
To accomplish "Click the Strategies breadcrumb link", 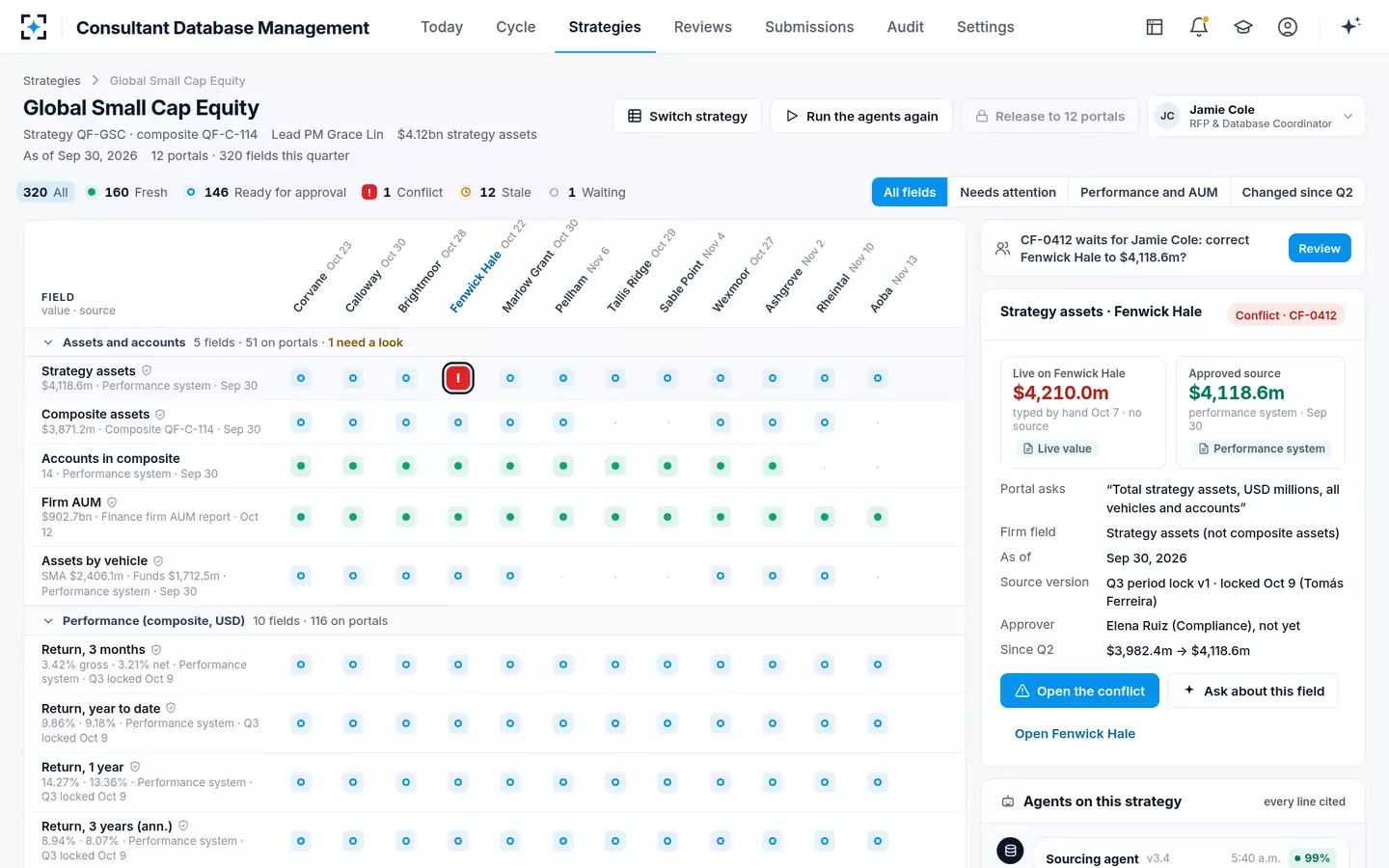I will pos(52,81).
